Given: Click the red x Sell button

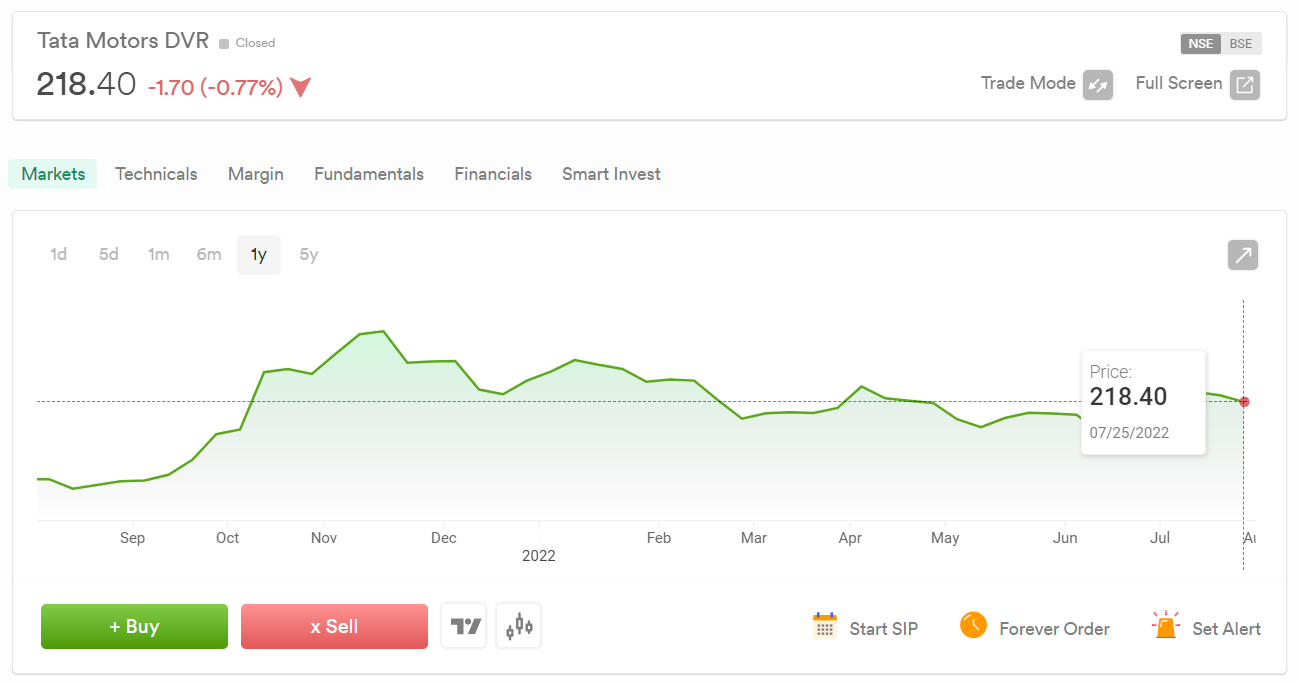Looking at the screenshot, I should pos(334,627).
